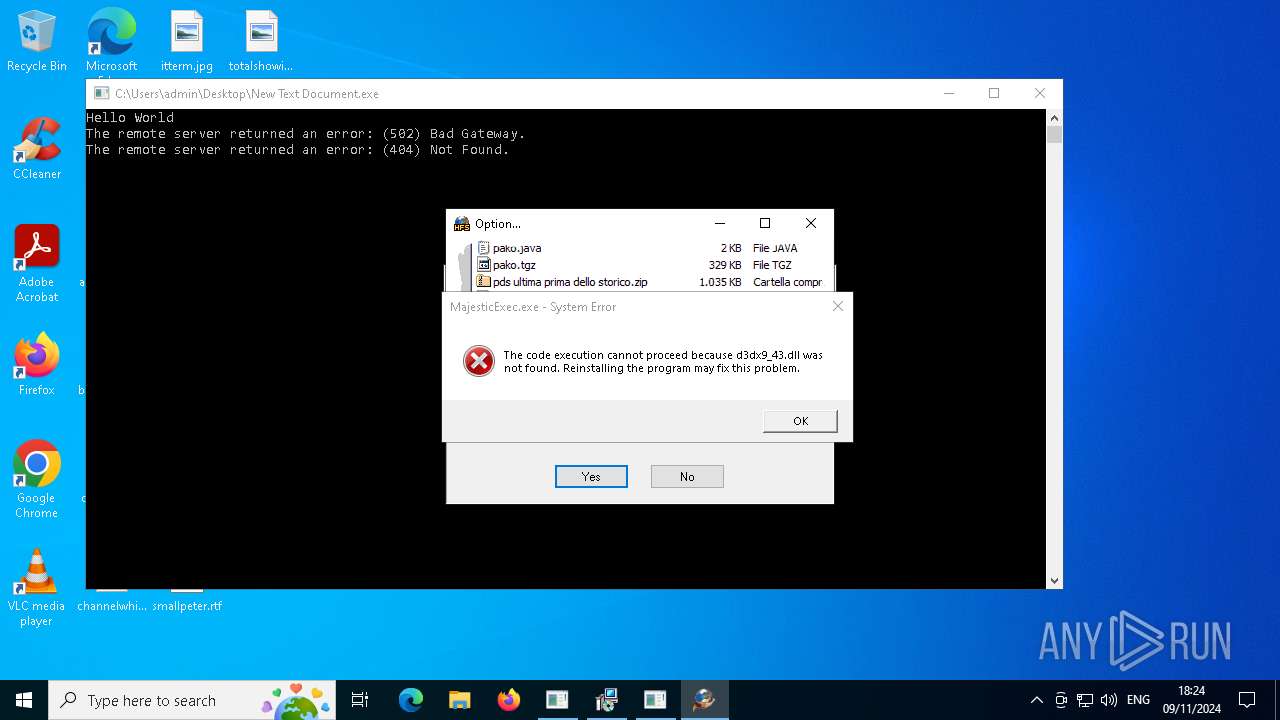1280x720 pixels.
Task: Click the File TGZ type cell
Action: 772,265
